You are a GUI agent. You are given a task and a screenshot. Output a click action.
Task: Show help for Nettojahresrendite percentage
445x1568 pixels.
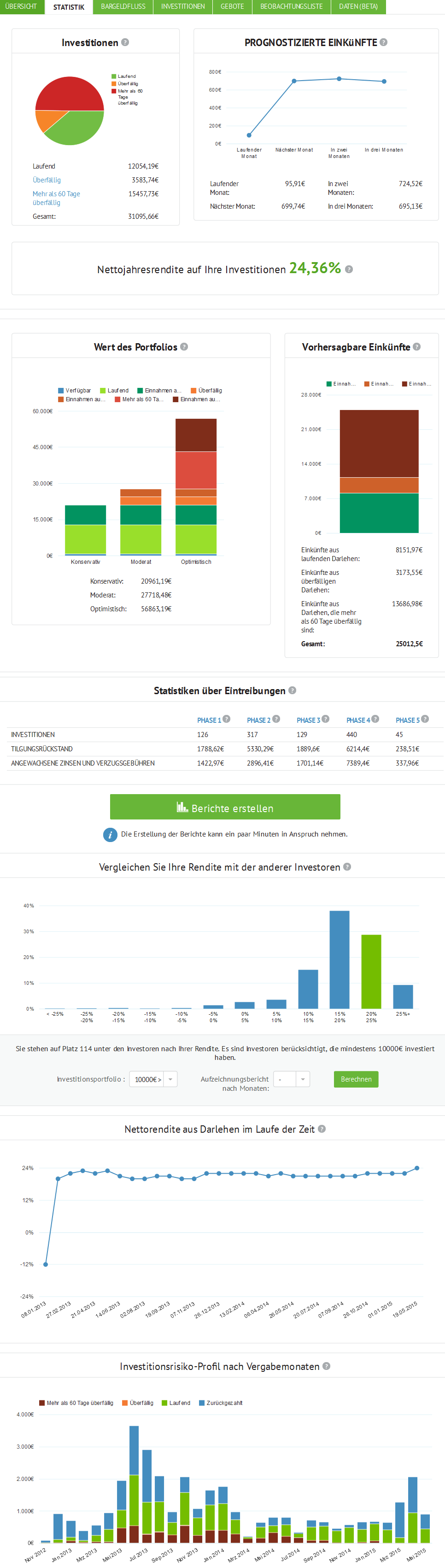(x=349, y=269)
